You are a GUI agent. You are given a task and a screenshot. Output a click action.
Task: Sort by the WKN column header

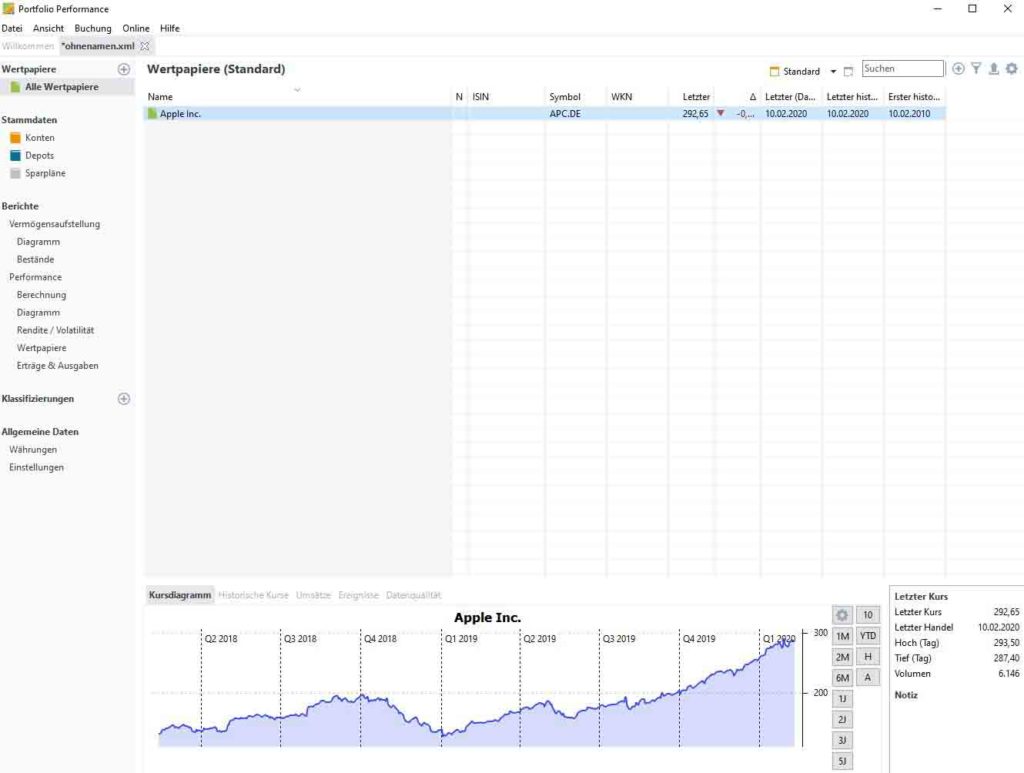637,97
